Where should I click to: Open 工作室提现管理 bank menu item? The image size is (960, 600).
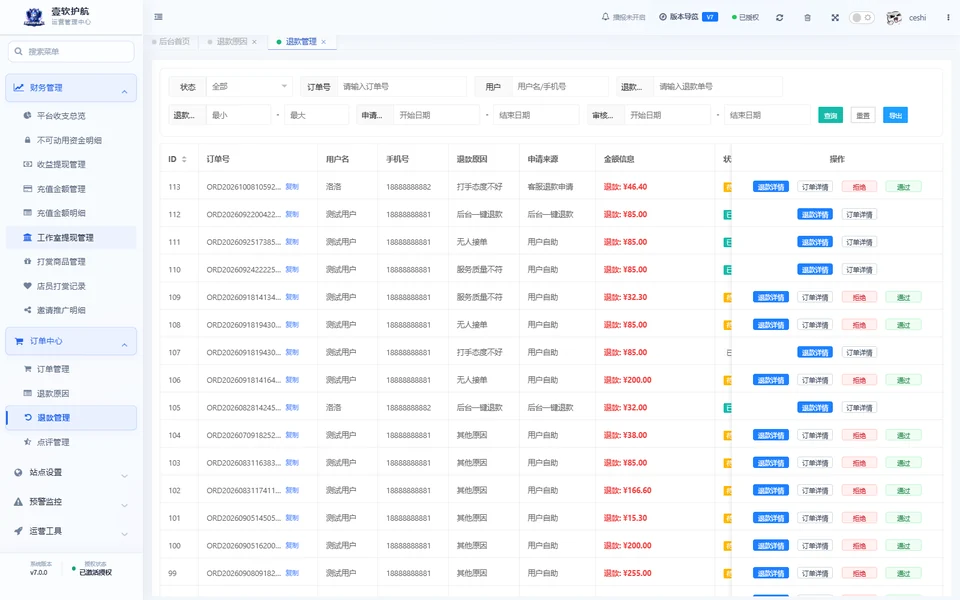[71, 238]
